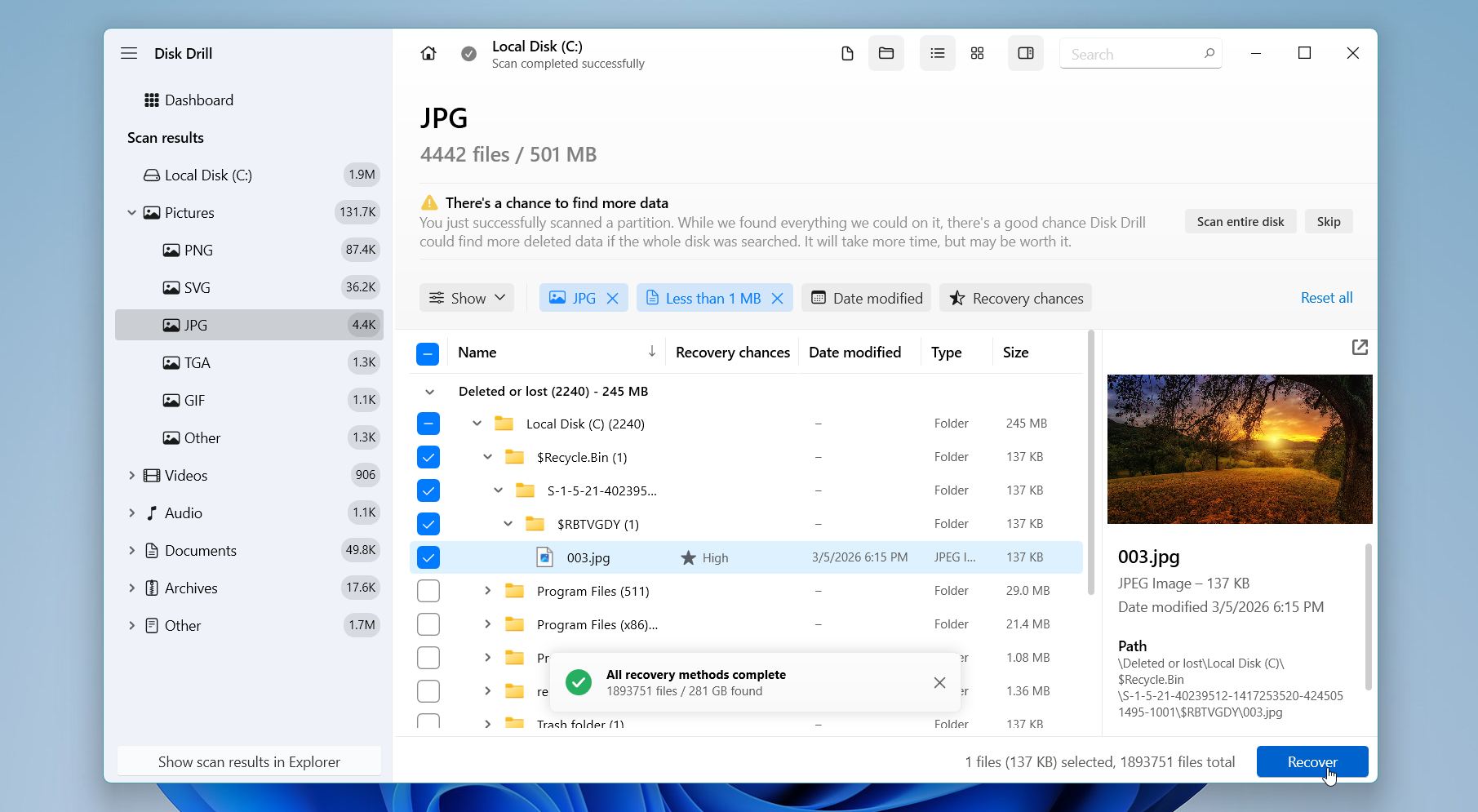Viewport: 1478px width, 812px height.
Task: Check the Program Files (511) checkbox
Action: point(428,591)
